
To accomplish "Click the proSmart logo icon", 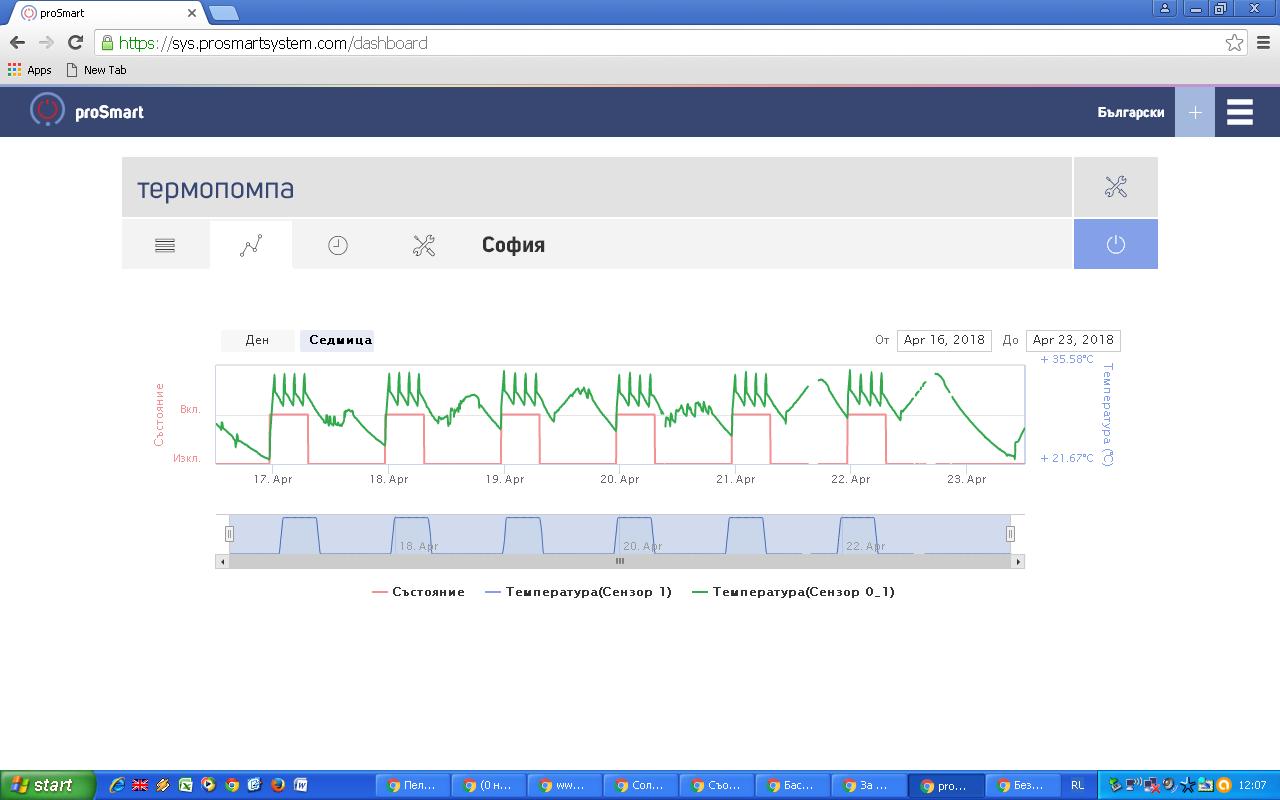I will click(47, 111).
